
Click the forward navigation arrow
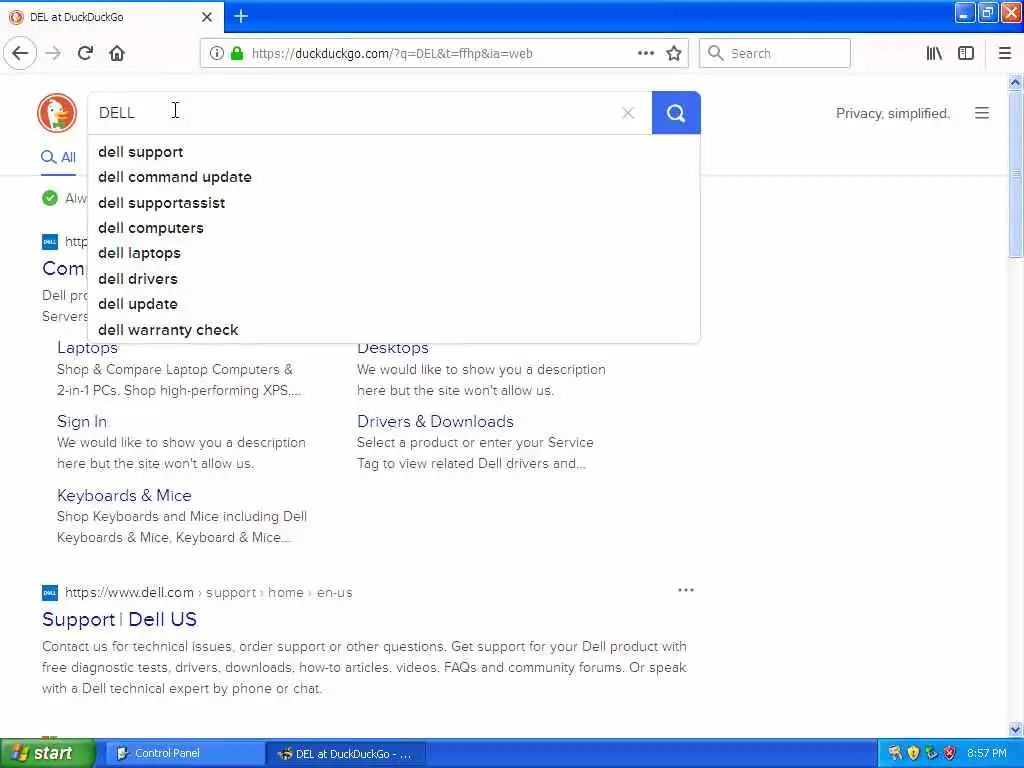(x=53, y=53)
